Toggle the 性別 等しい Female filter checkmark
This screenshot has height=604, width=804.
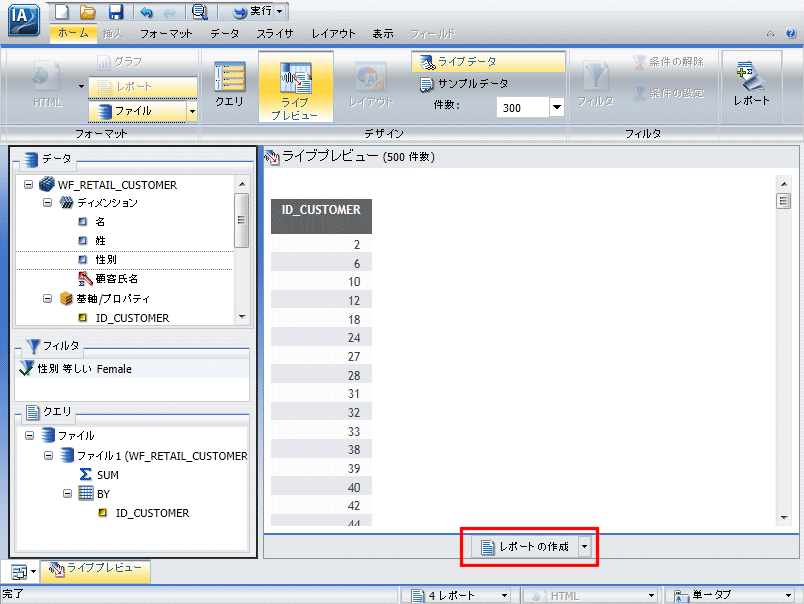(x=26, y=369)
